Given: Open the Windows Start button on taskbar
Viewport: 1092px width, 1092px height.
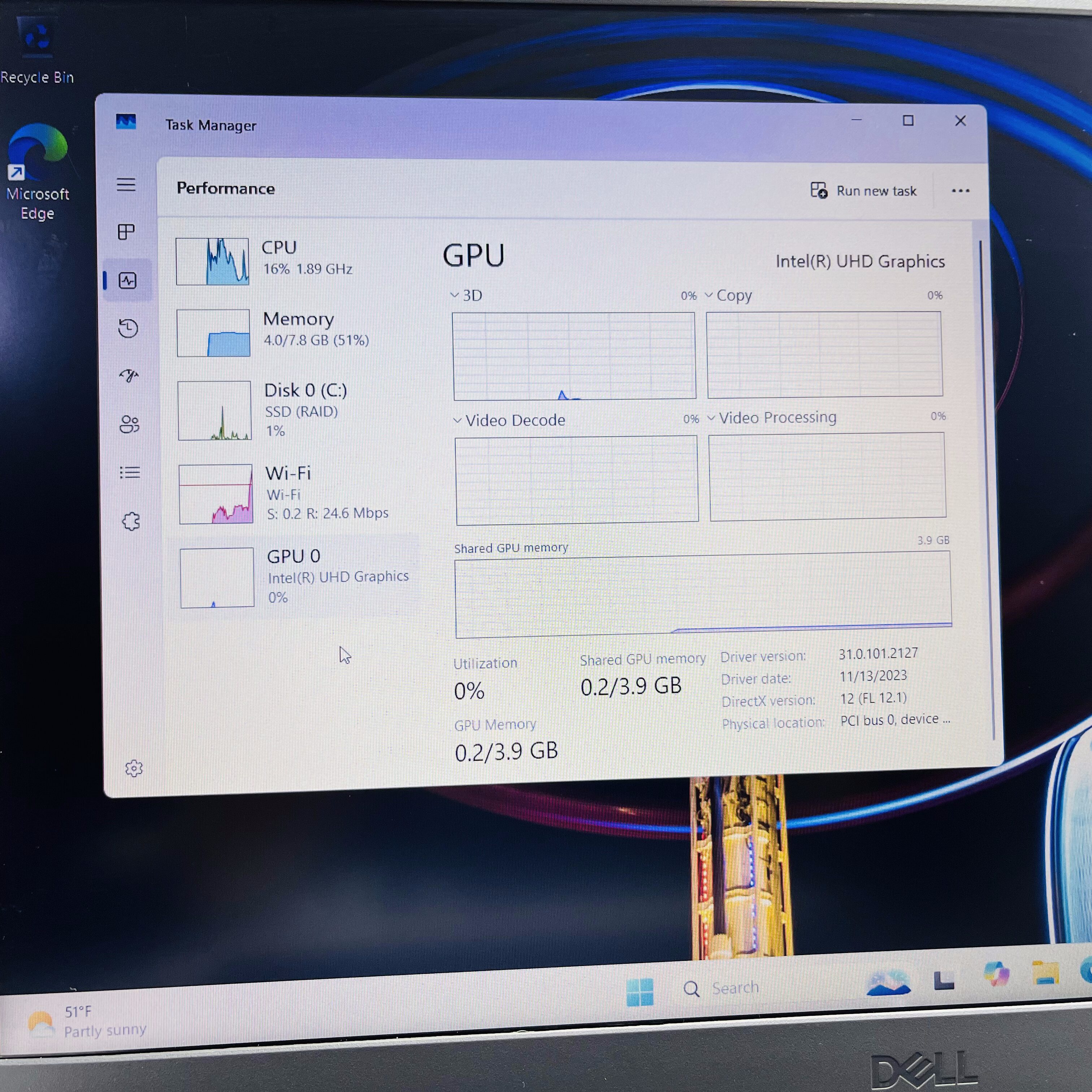Looking at the screenshot, I should click(640, 992).
